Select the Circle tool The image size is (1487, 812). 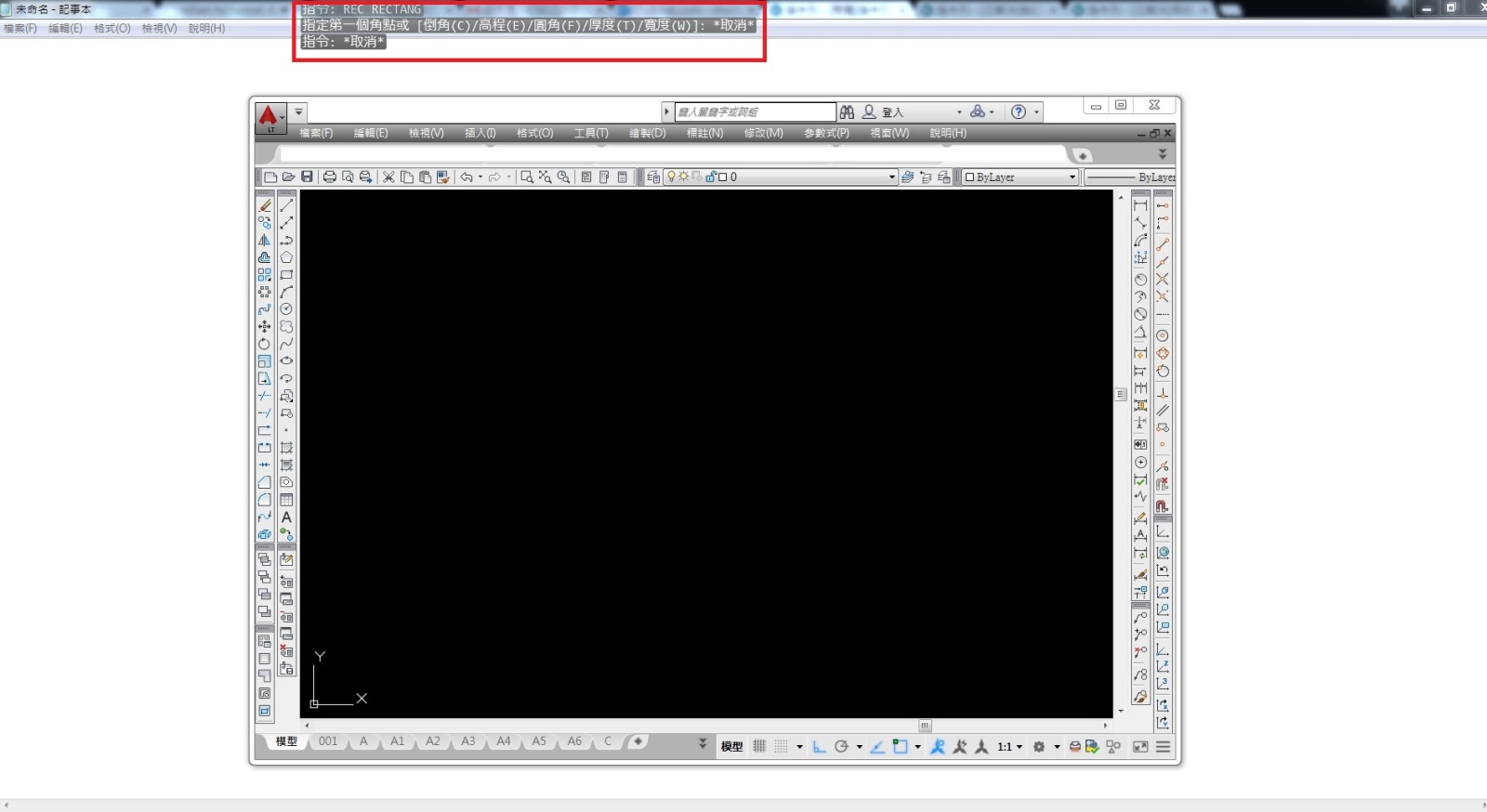[x=286, y=309]
